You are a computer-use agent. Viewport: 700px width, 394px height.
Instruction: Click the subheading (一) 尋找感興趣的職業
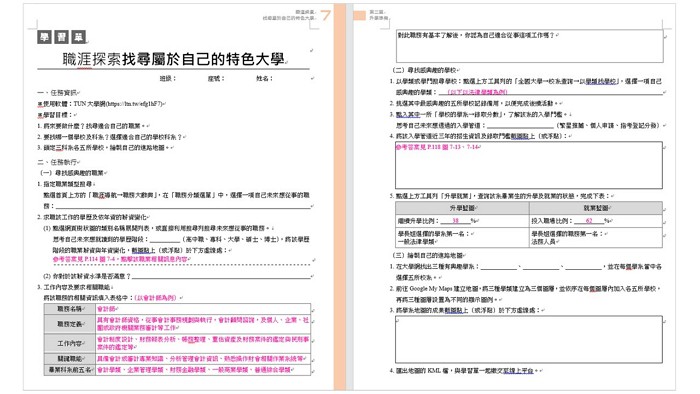click(73, 173)
